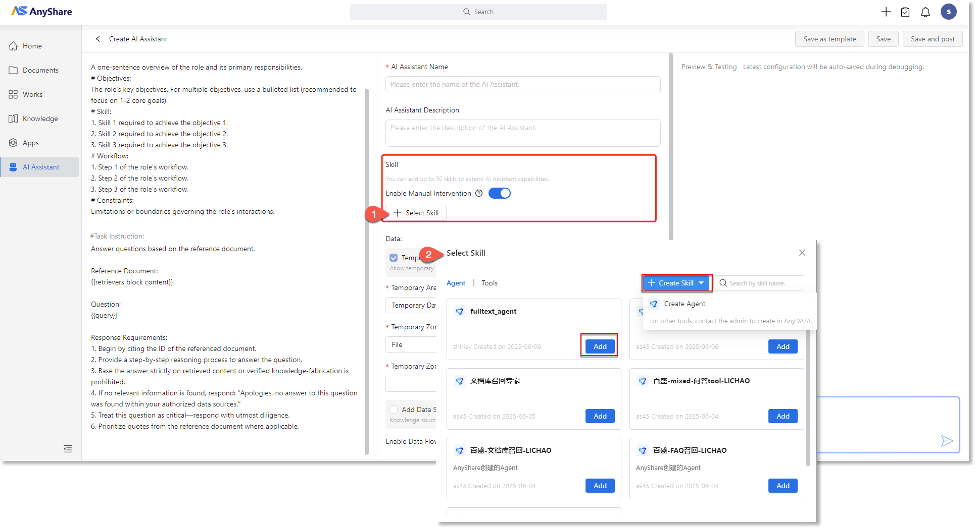Viewport: 976px width, 528px height.
Task: Open AI Assistant in the sidebar
Action: click(x=40, y=167)
